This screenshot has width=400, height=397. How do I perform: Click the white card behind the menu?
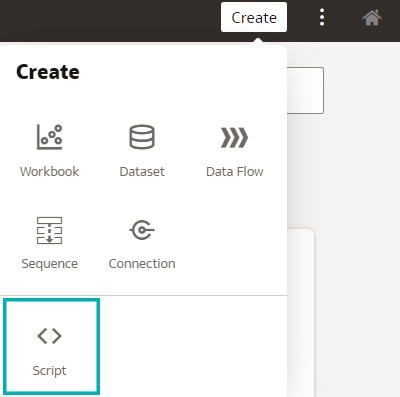click(301, 313)
